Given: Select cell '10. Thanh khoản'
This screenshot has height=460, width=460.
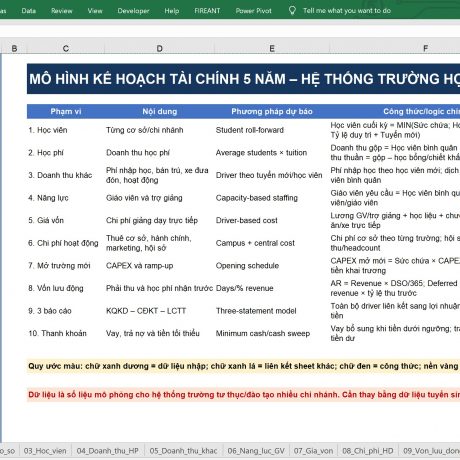Looking at the screenshot, I should point(66,333).
